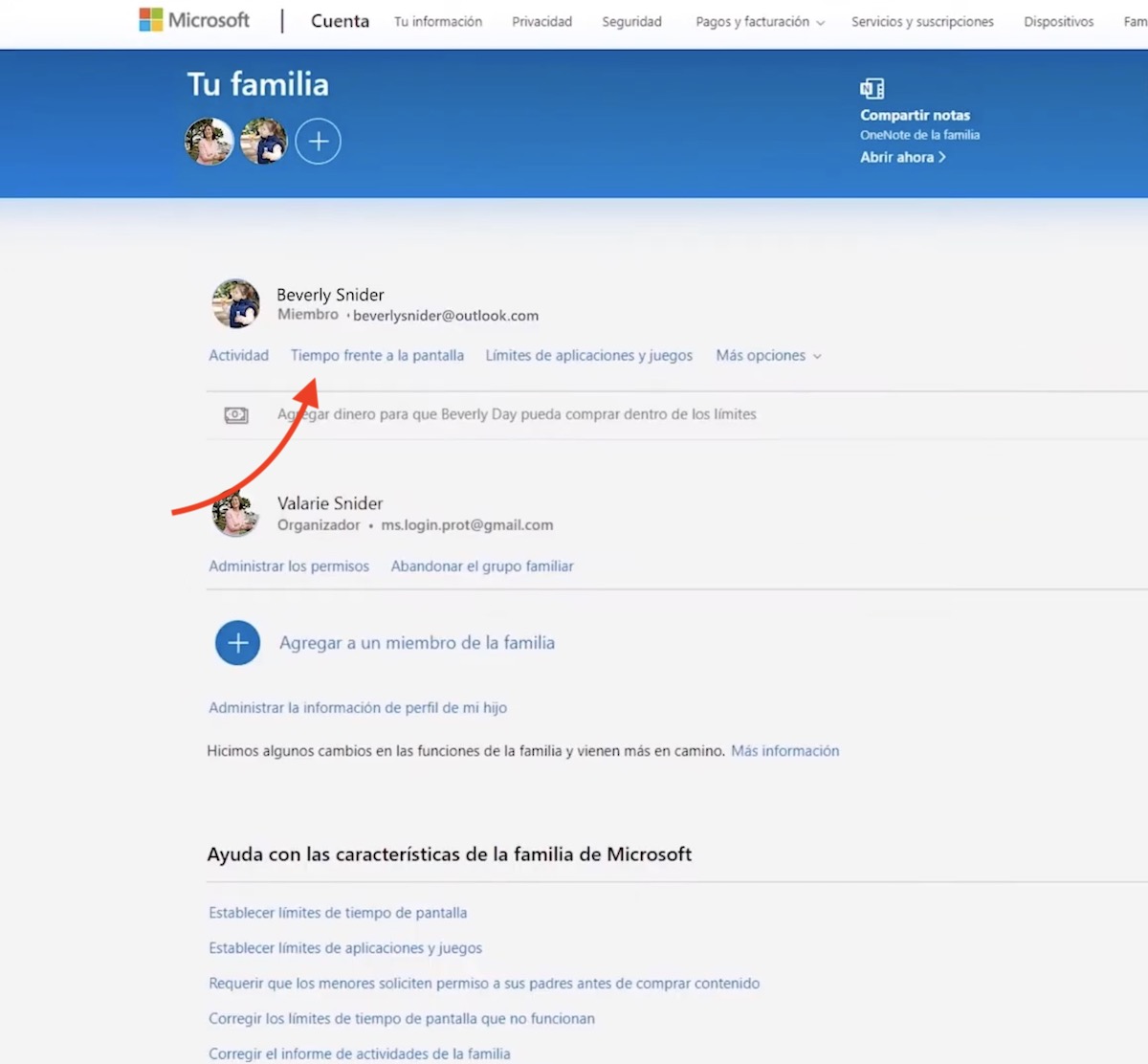Click ms.login.prot@gmail.com email text
Screen dimensions: 1148x1064
pyautogui.click(x=467, y=525)
